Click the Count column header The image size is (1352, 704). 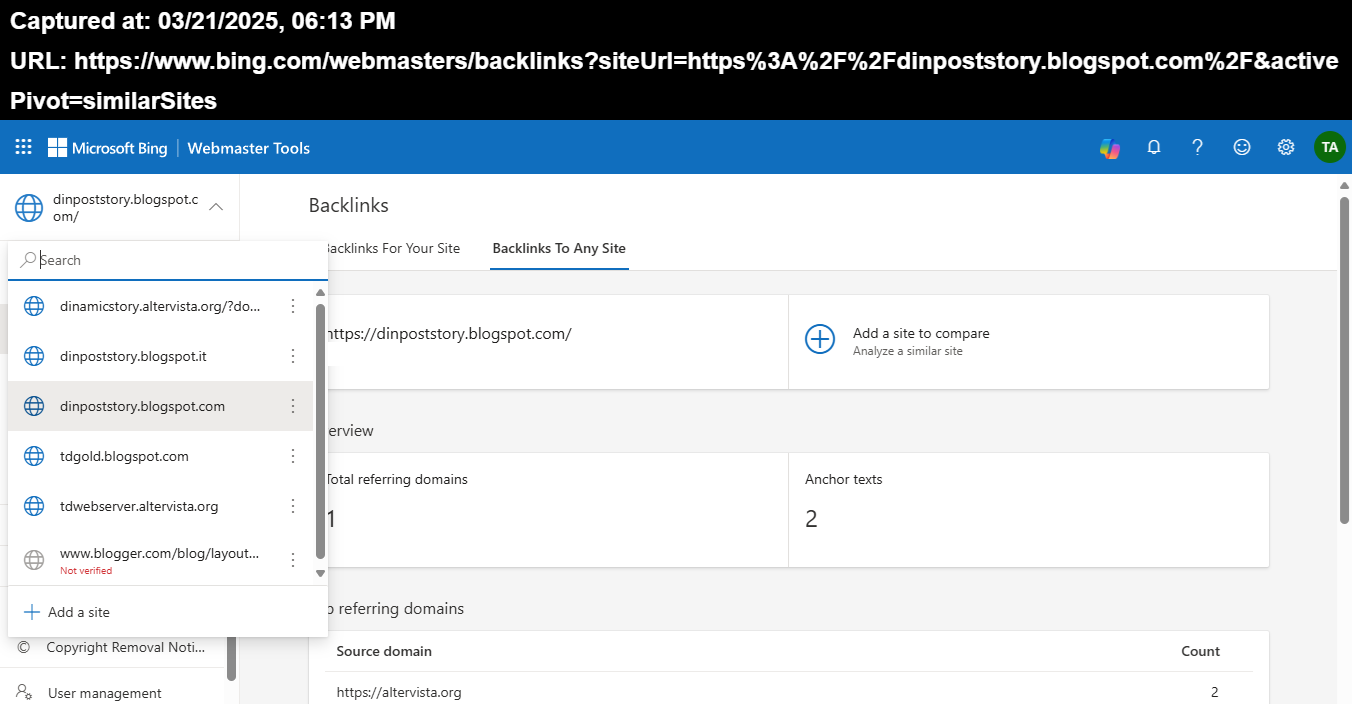[1200, 651]
